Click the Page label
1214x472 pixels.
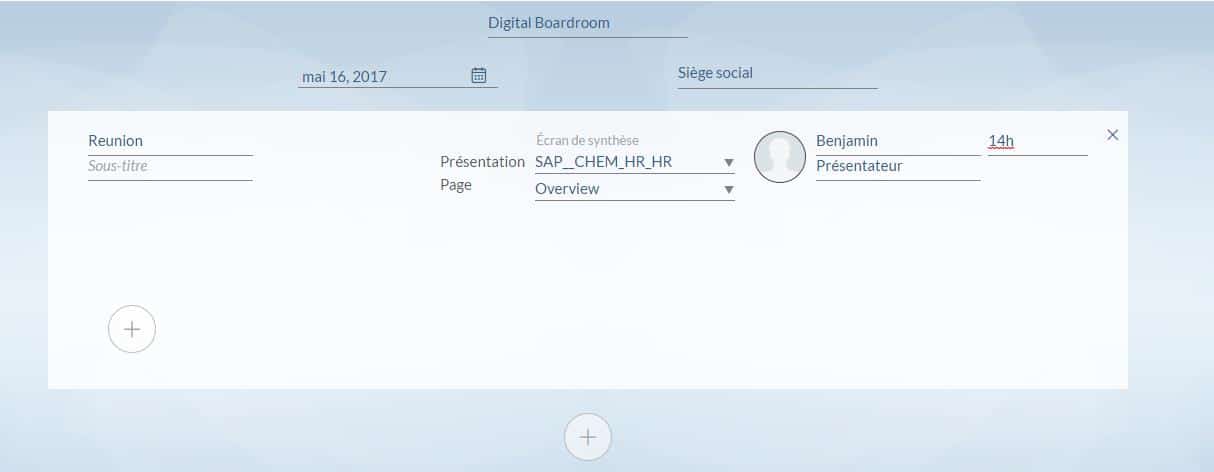click(x=456, y=185)
